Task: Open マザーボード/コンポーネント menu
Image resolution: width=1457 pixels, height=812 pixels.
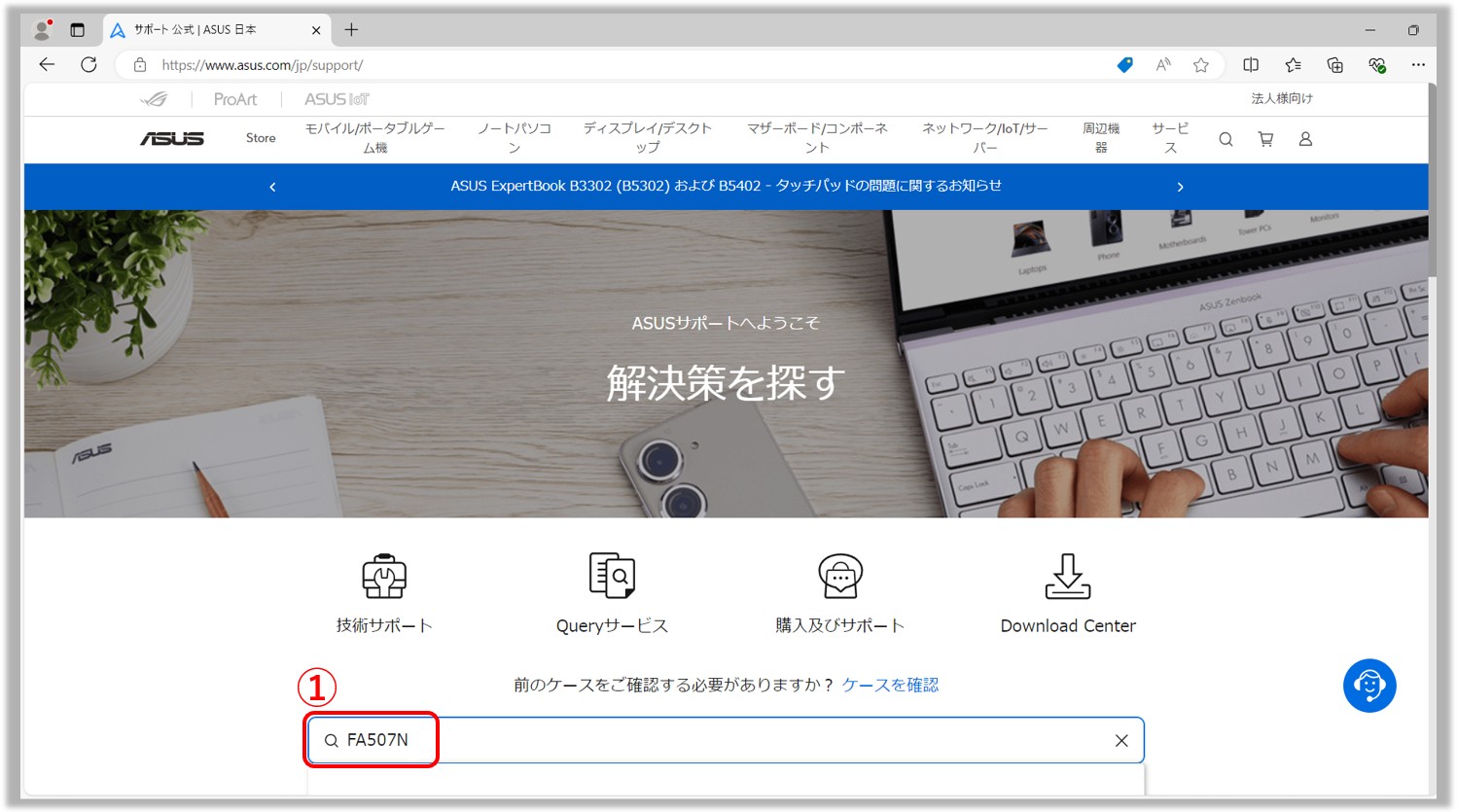Action: coord(817,138)
